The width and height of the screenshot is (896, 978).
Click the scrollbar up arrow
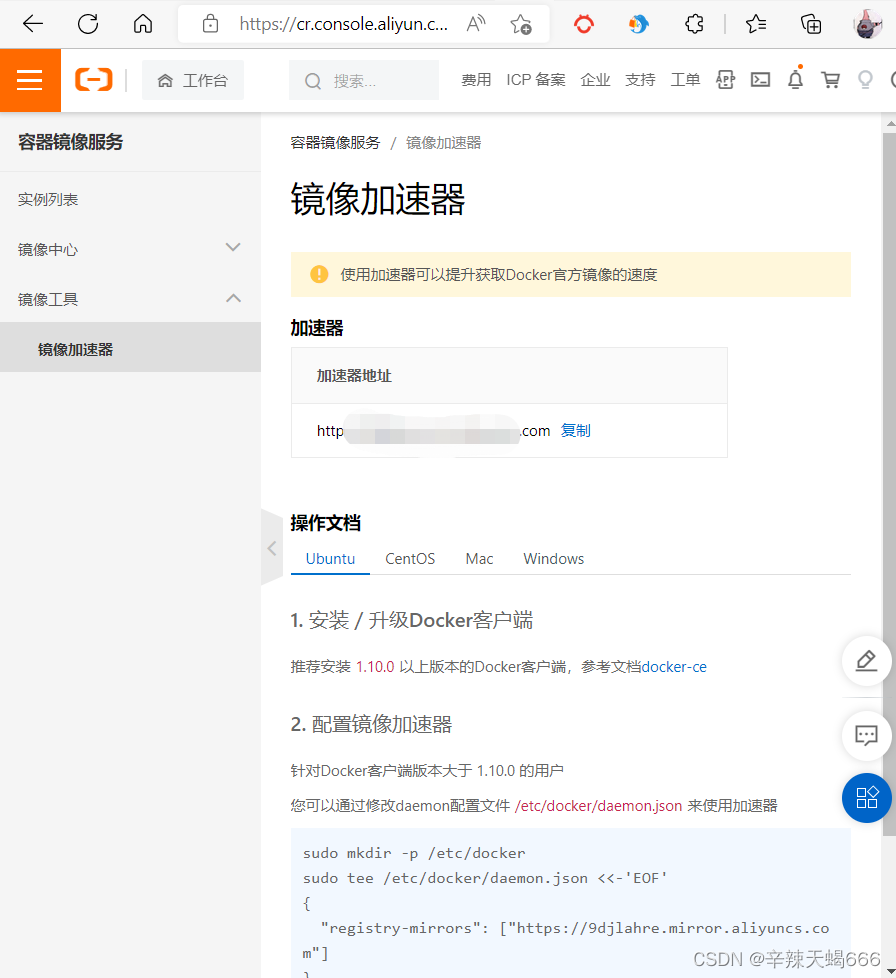click(x=890, y=123)
